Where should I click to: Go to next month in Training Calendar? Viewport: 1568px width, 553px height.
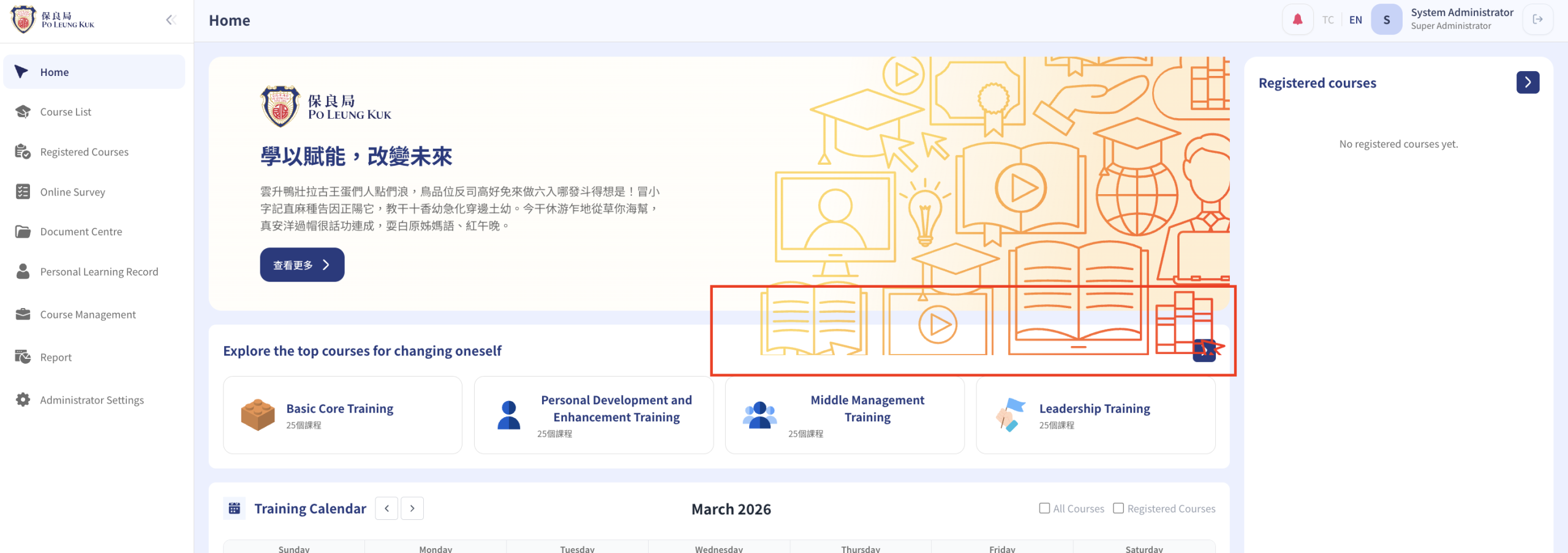coord(412,508)
